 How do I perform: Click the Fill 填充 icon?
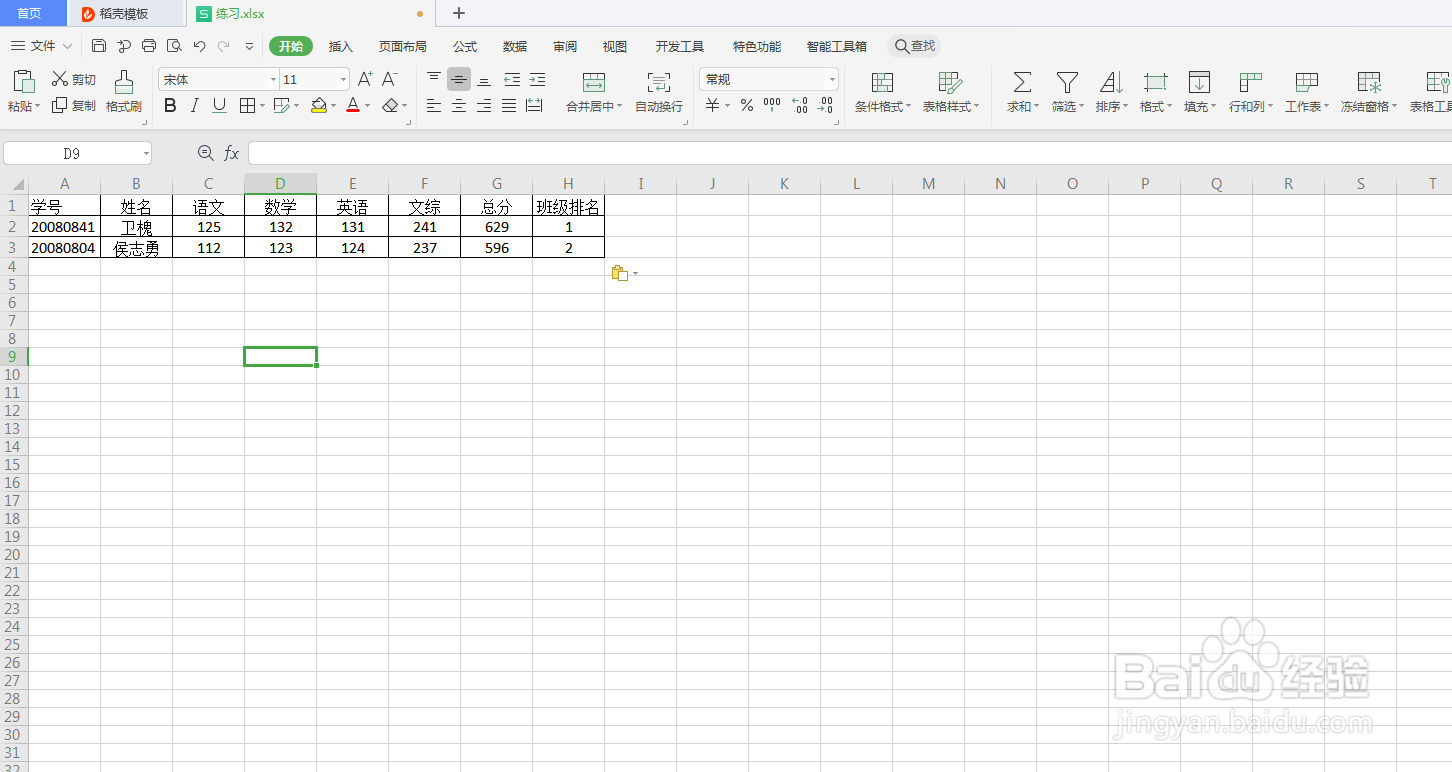coord(1199,82)
